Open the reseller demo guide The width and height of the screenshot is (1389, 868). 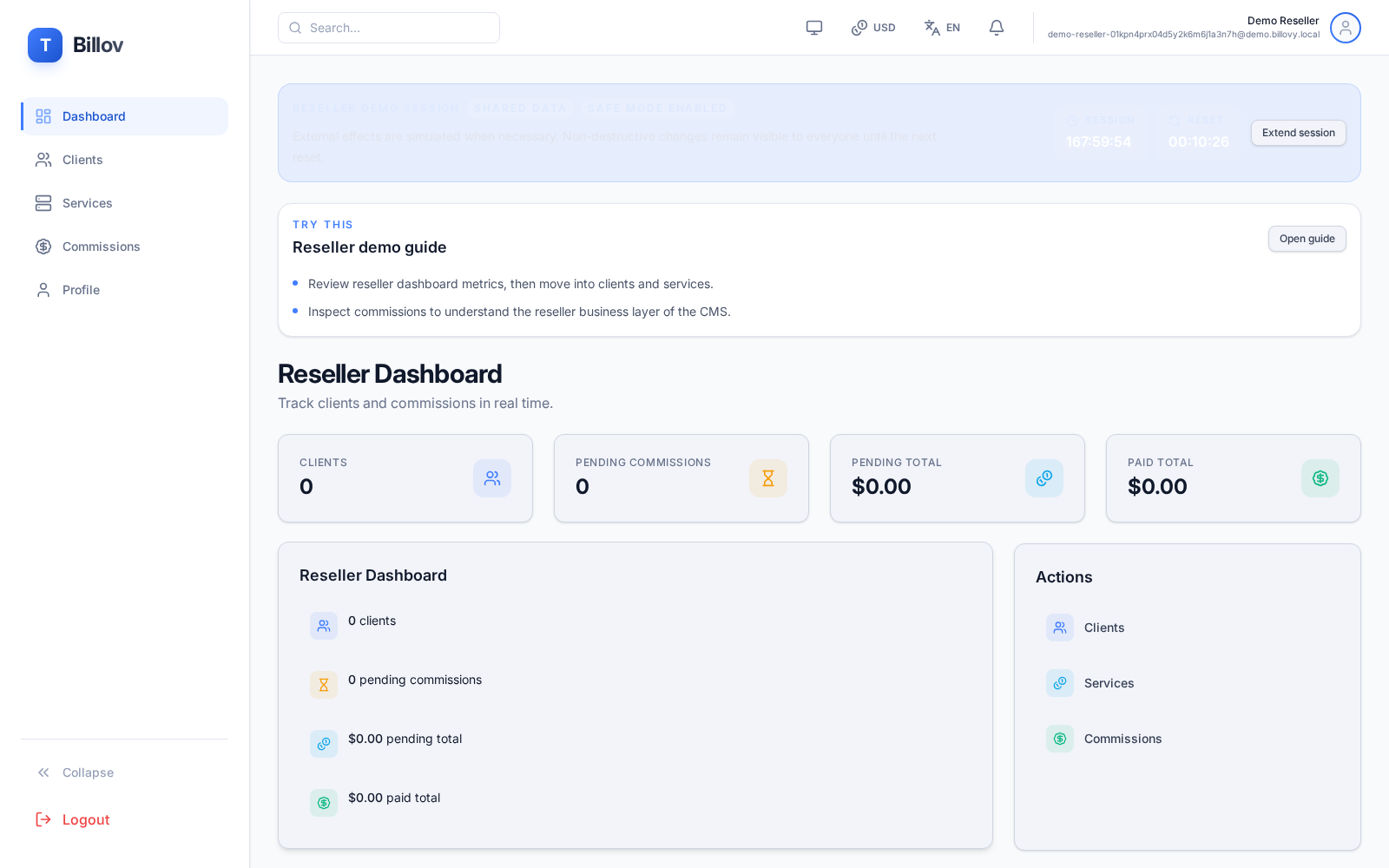[1307, 239]
